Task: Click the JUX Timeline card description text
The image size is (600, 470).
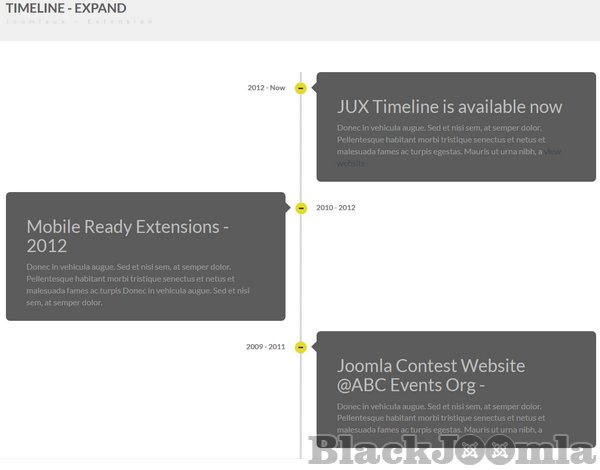Action: (440, 140)
